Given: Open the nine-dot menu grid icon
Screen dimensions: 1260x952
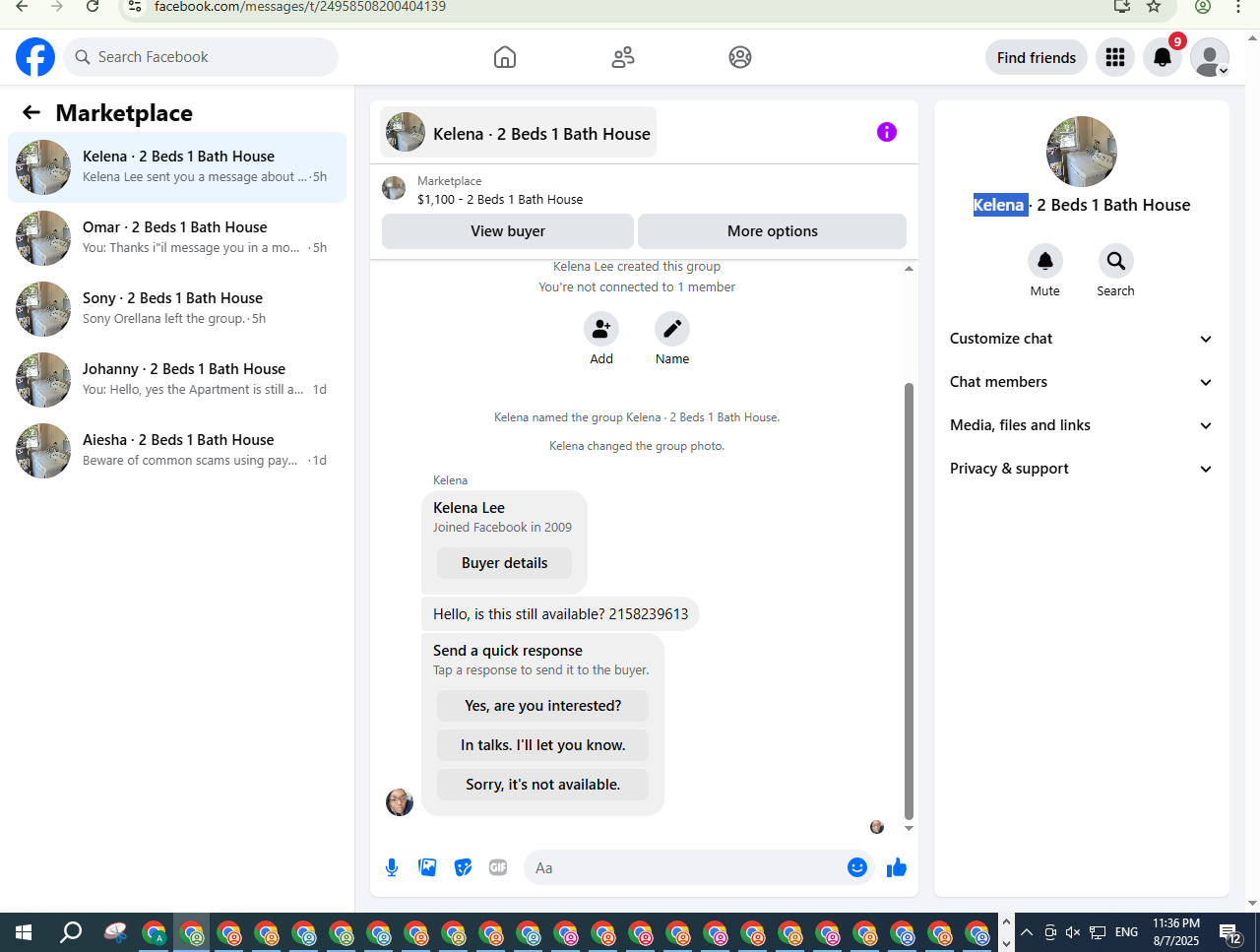Looking at the screenshot, I should 1115,57.
